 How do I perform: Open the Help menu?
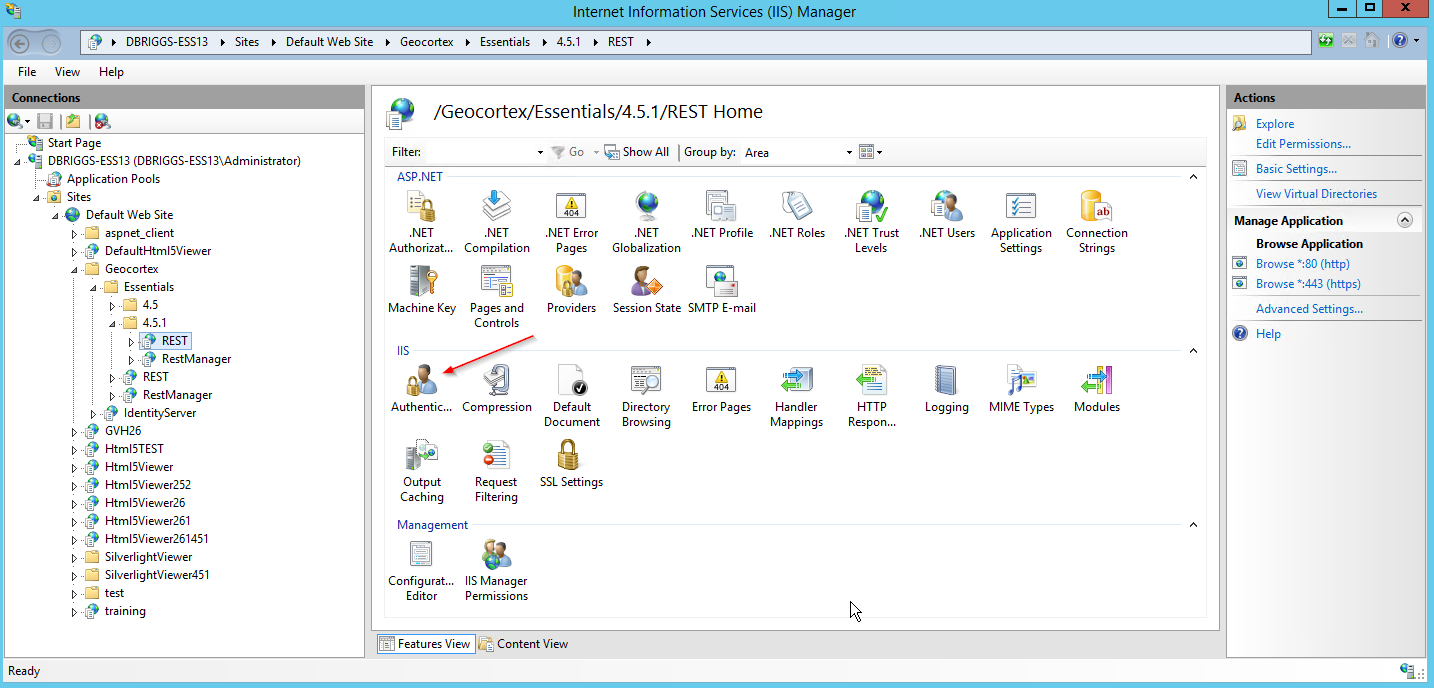click(x=111, y=72)
